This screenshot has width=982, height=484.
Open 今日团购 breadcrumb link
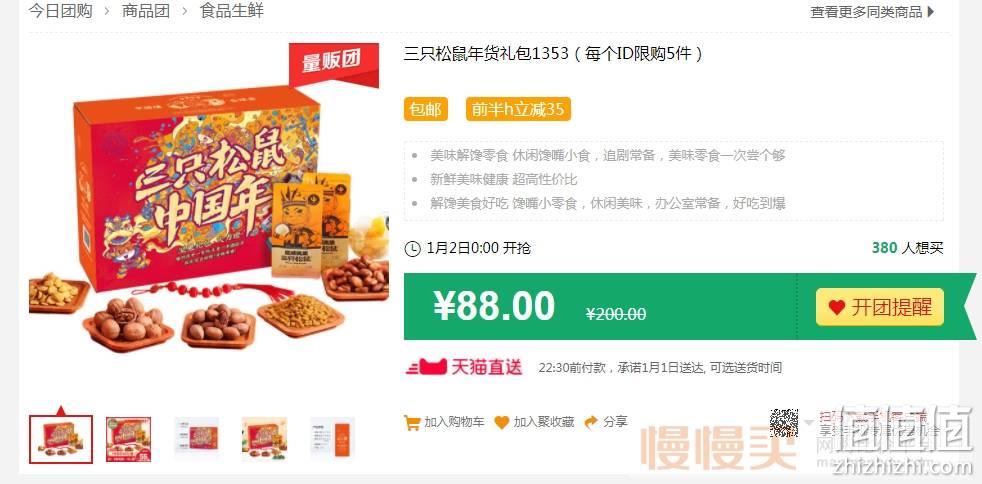click(x=60, y=11)
